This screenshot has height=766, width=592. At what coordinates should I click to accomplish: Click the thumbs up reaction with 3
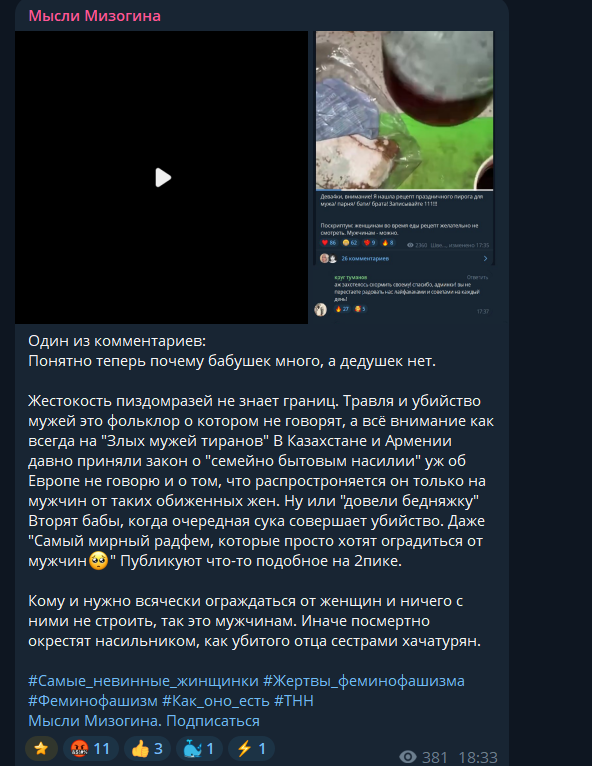147,748
